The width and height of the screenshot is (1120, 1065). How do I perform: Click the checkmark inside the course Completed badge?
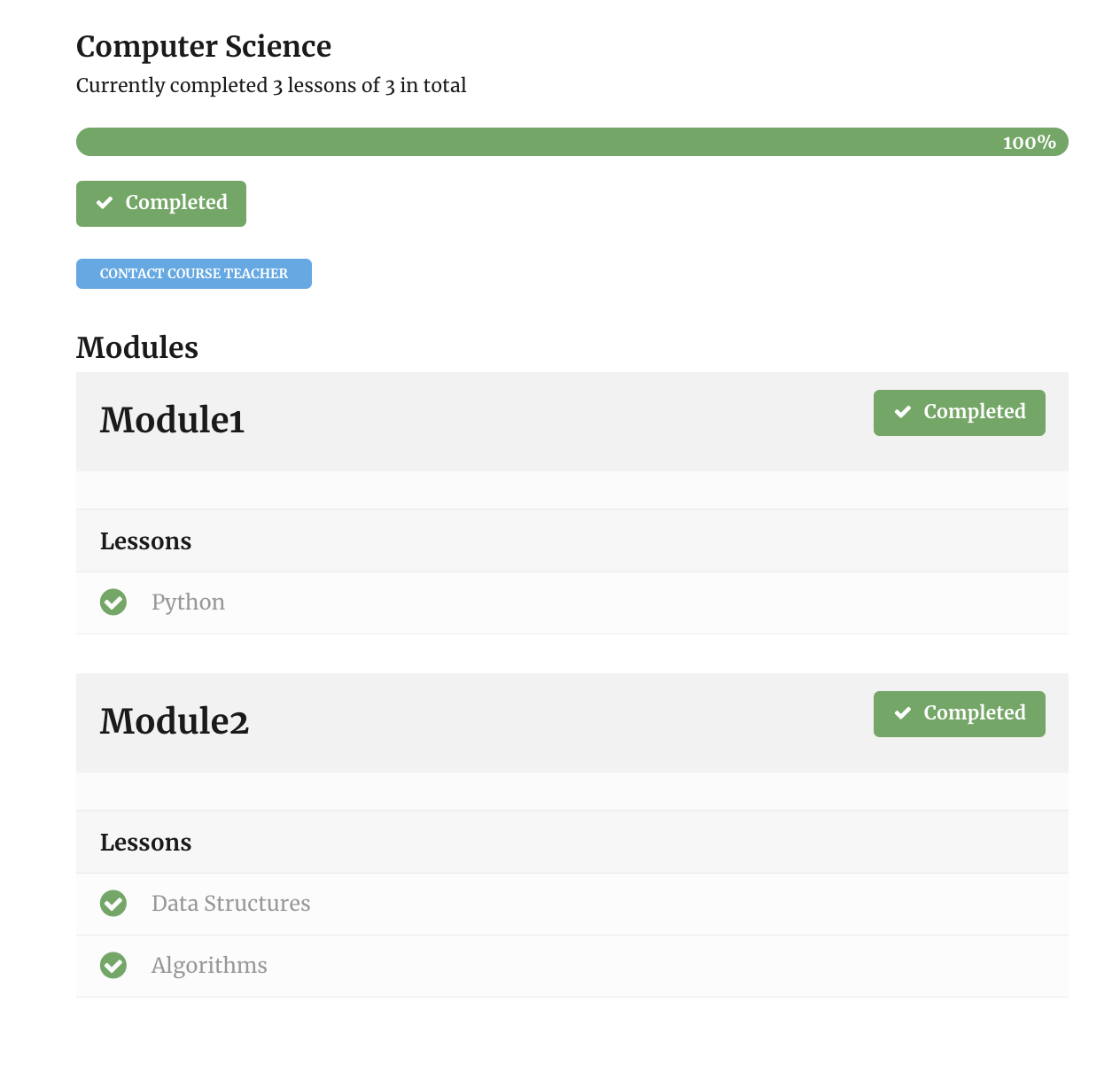(105, 203)
